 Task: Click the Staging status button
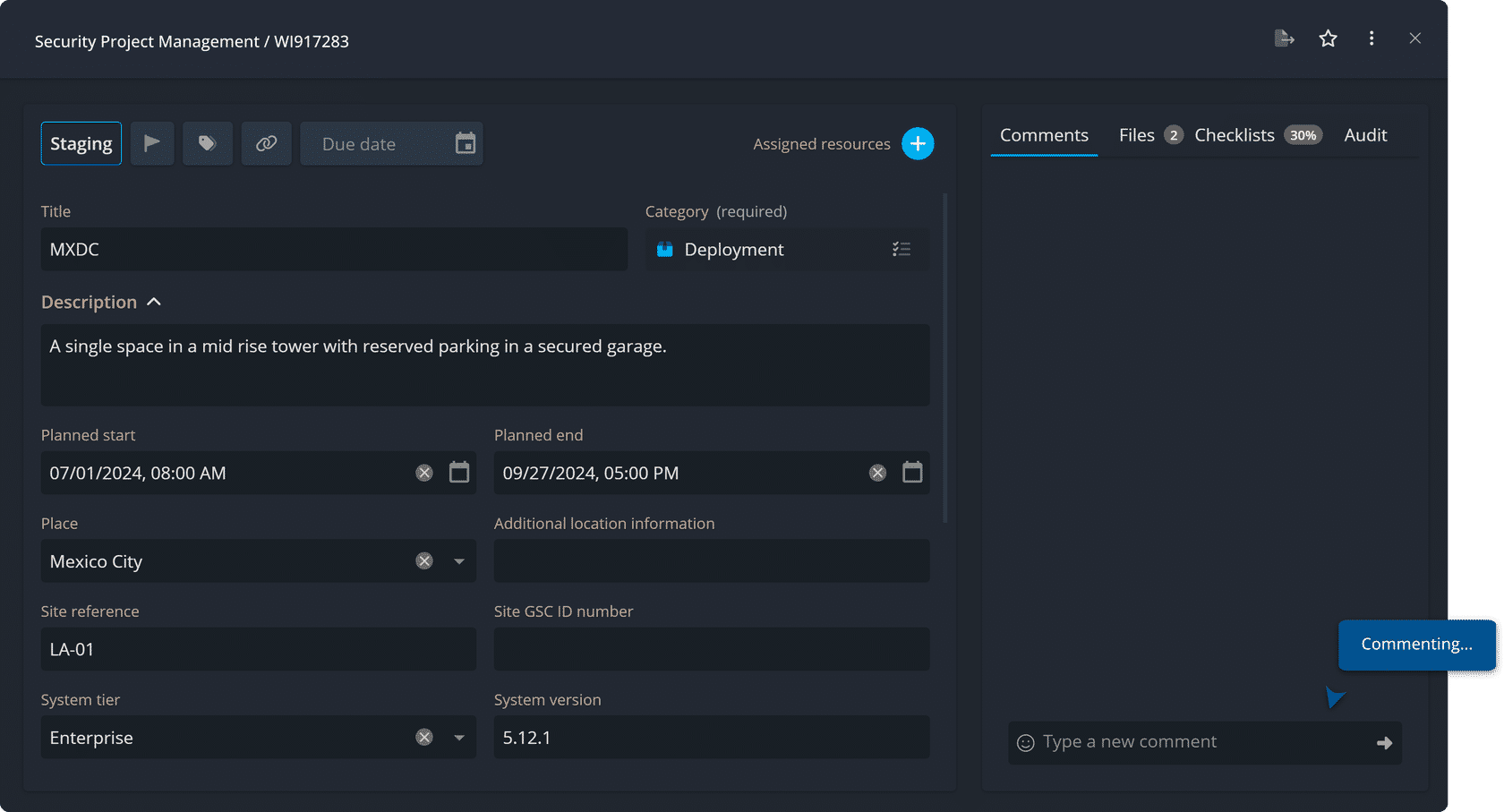(x=81, y=143)
